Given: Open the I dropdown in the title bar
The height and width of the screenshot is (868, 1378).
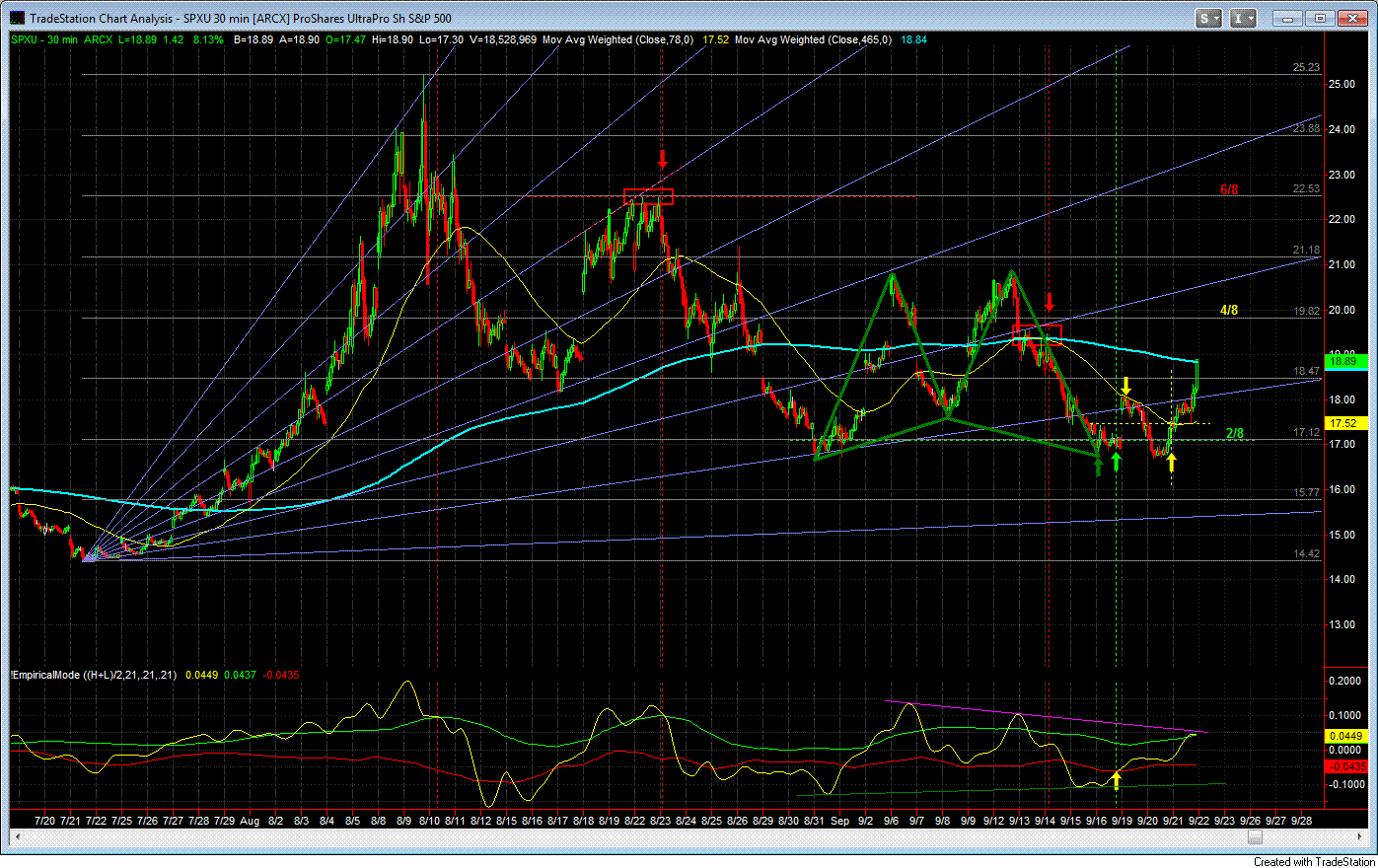Looking at the screenshot, I should (x=1245, y=18).
